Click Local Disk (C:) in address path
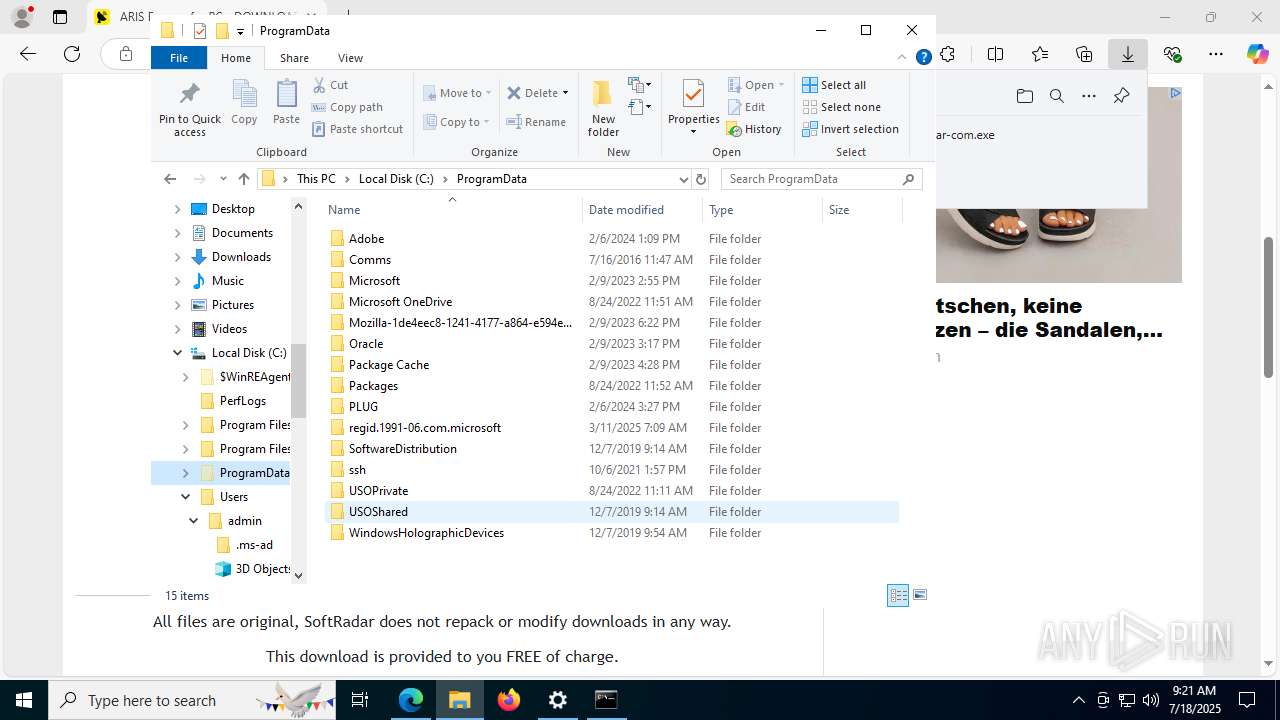The width and height of the screenshot is (1280, 720). point(396,179)
